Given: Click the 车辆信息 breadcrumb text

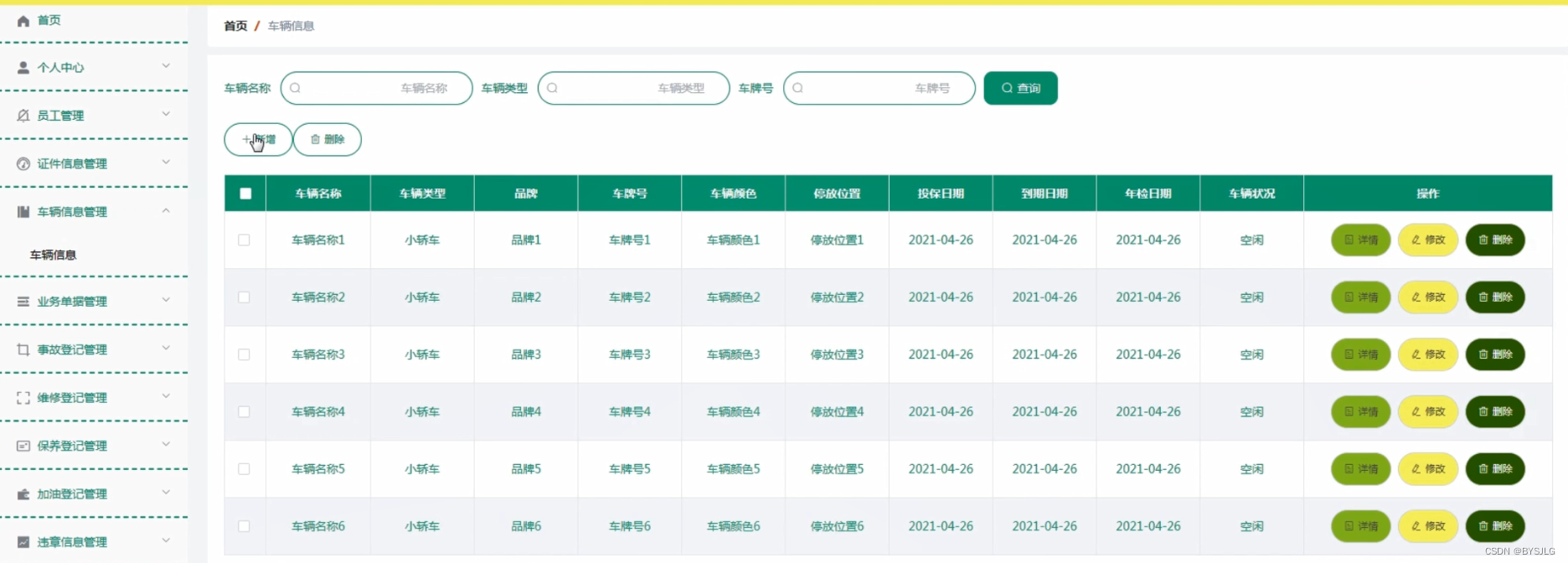Looking at the screenshot, I should pyautogui.click(x=291, y=26).
